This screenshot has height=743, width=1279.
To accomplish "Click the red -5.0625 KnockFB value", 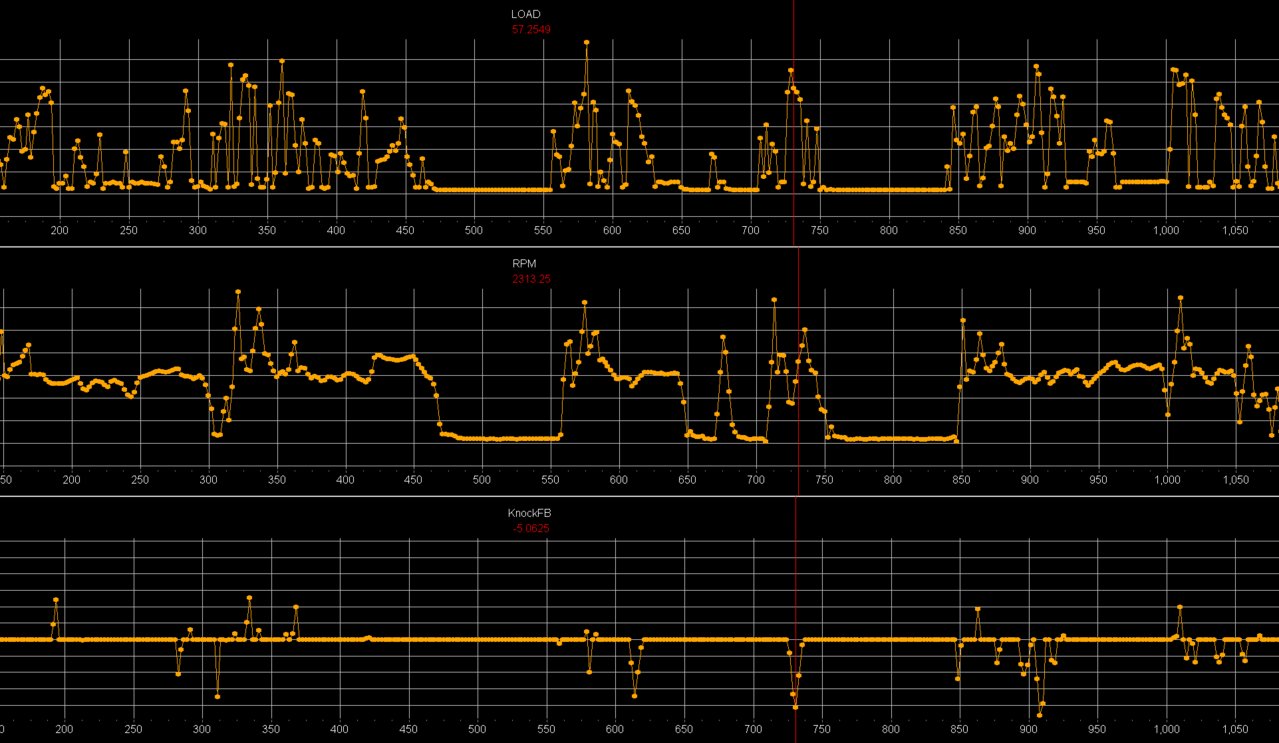I will 529,528.
